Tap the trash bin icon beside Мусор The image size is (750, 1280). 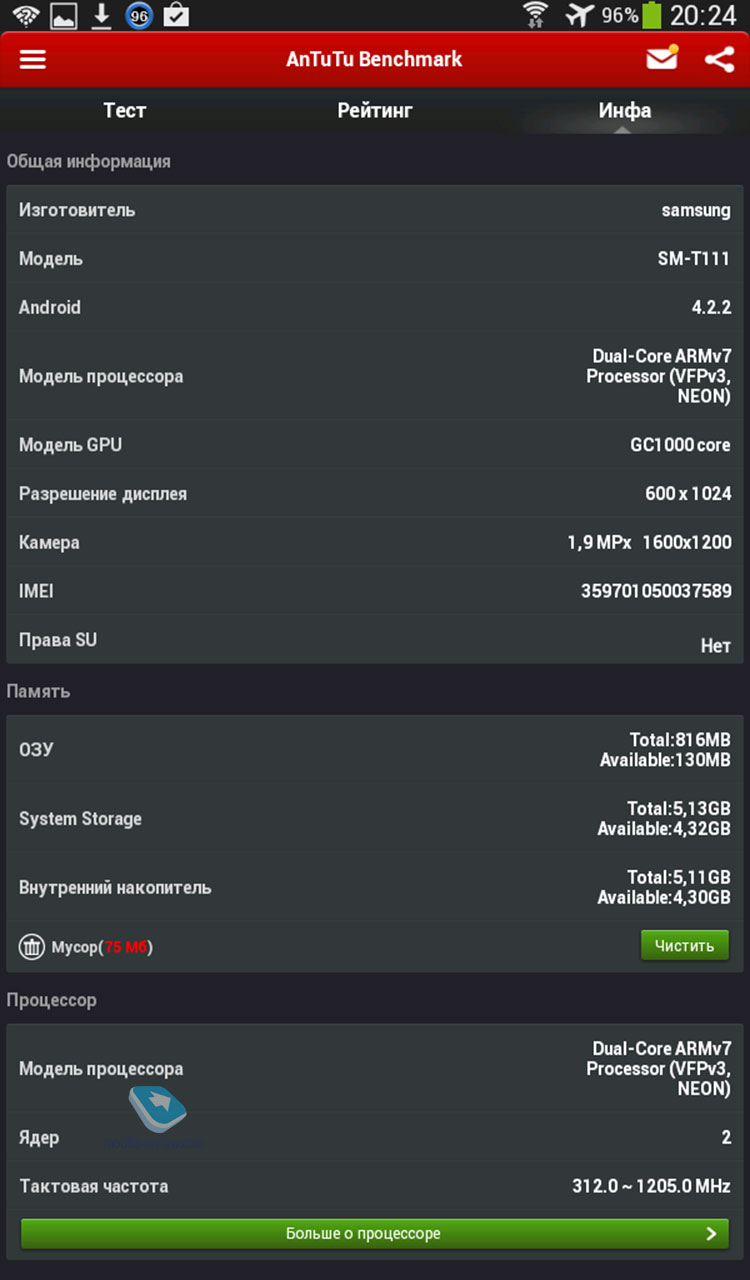click(32, 946)
